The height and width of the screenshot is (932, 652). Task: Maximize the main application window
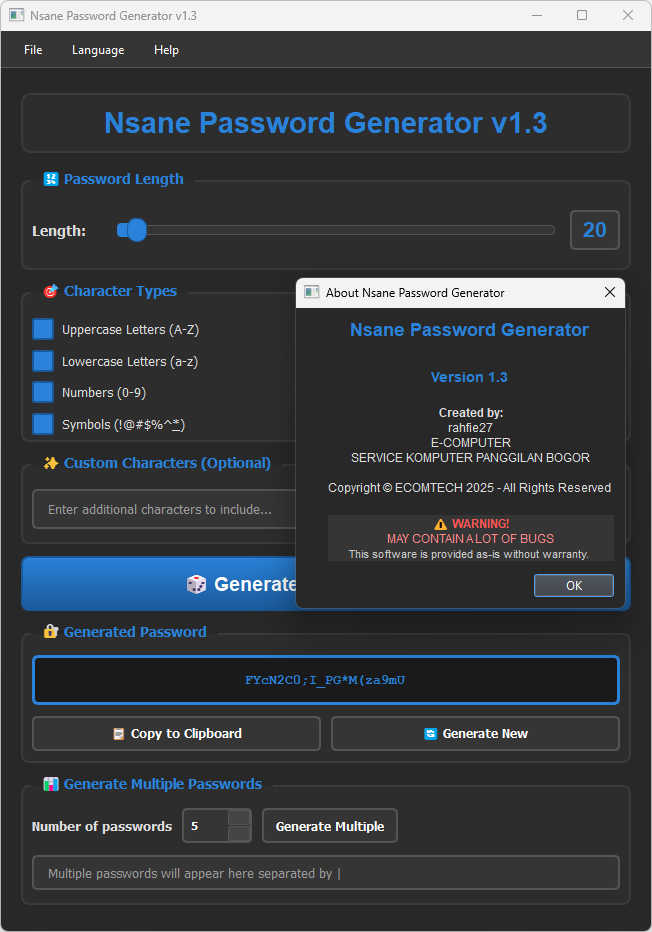tap(582, 15)
